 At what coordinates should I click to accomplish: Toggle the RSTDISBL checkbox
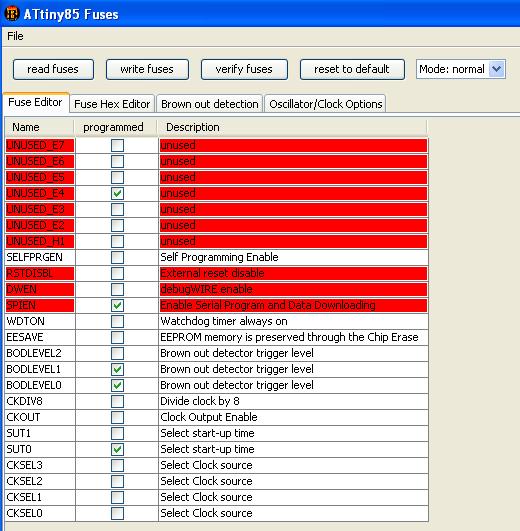tap(117, 273)
